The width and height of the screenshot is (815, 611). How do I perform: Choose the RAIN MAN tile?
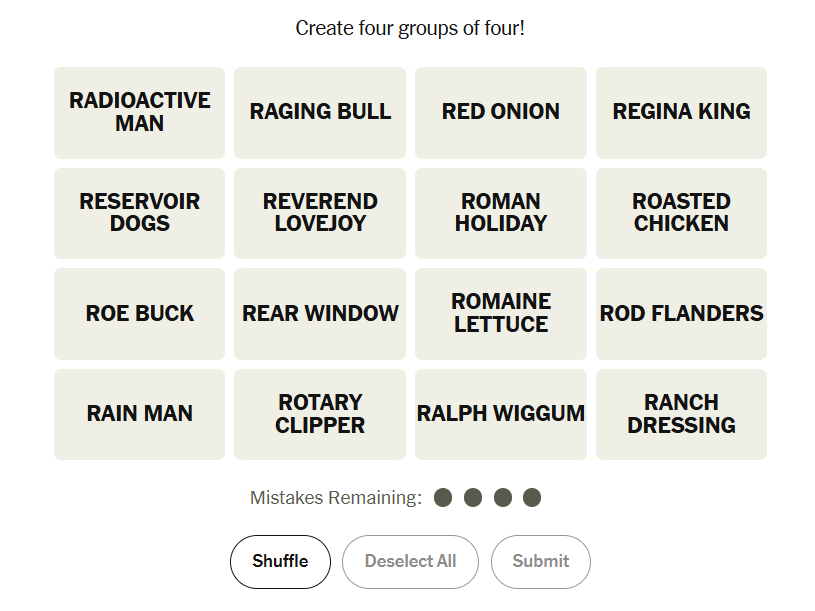(x=140, y=414)
